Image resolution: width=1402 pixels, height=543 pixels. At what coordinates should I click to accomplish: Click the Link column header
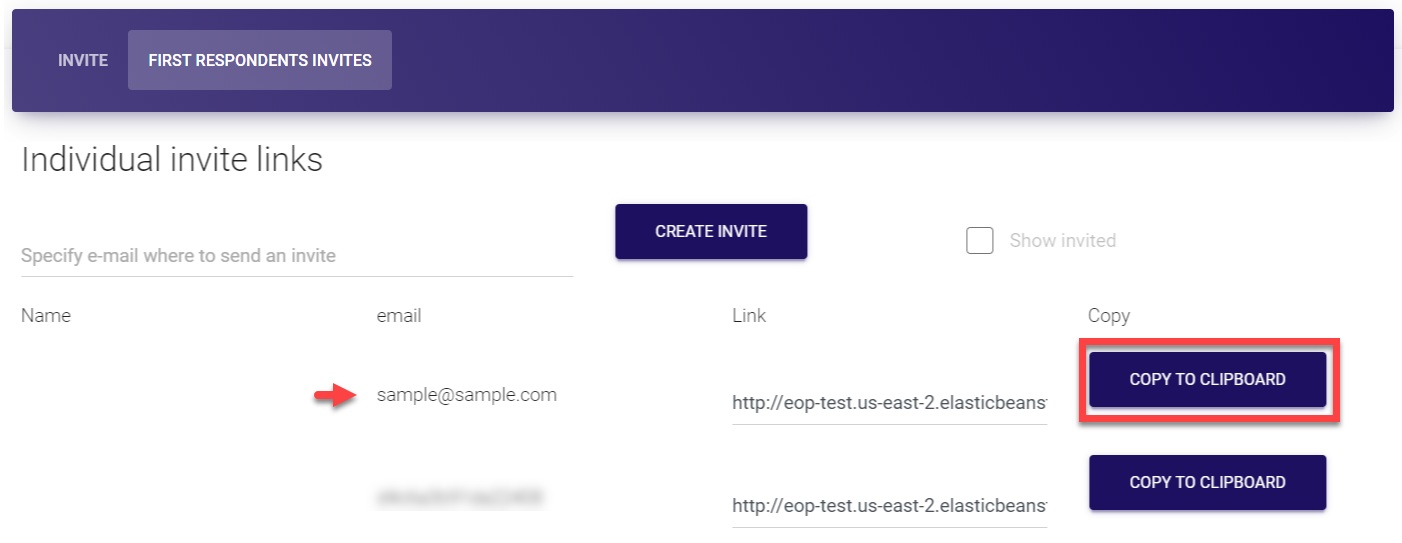point(749,316)
